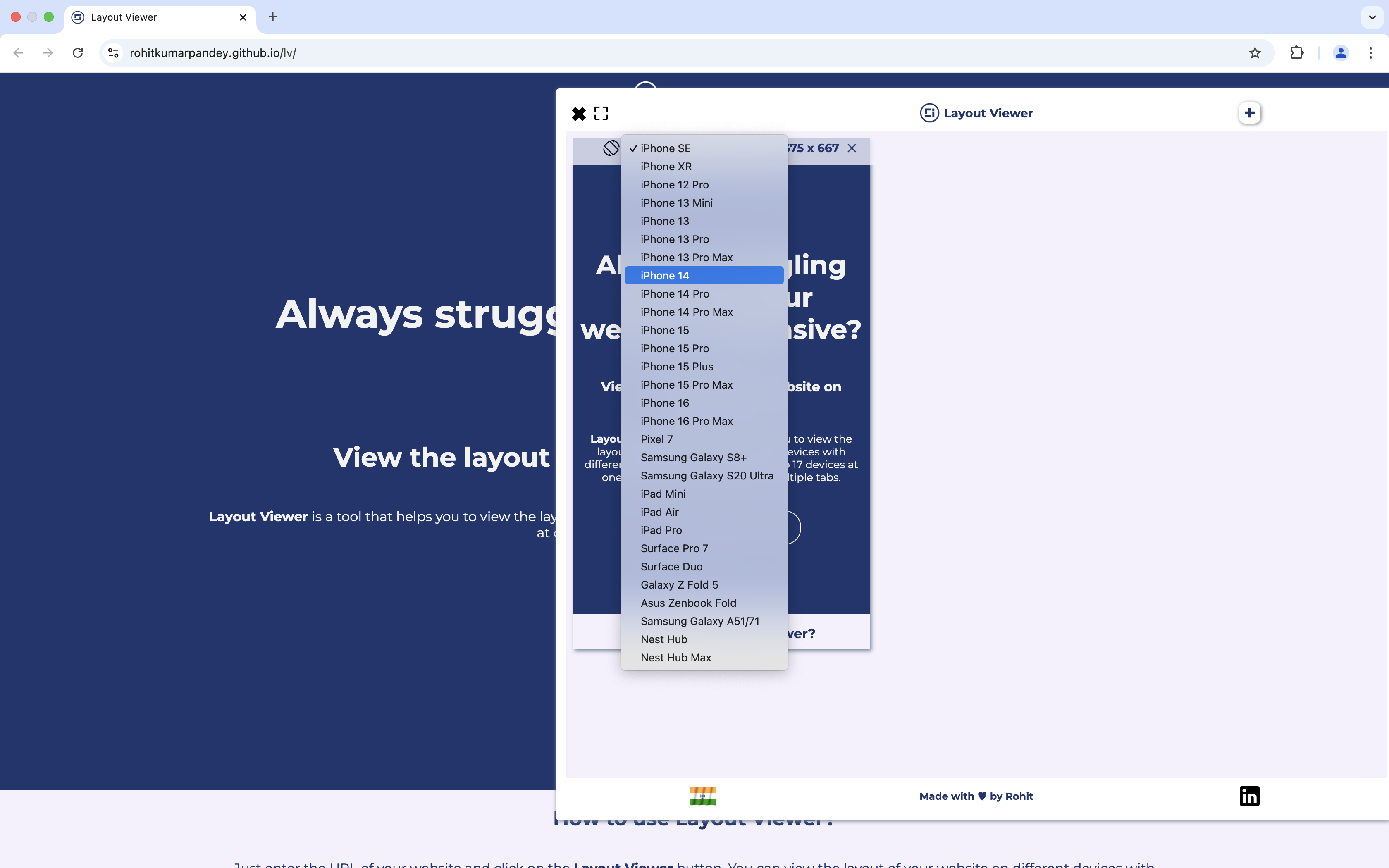Select Pixel 7 device
This screenshot has height=868, width=1389.
coord(704,439)
